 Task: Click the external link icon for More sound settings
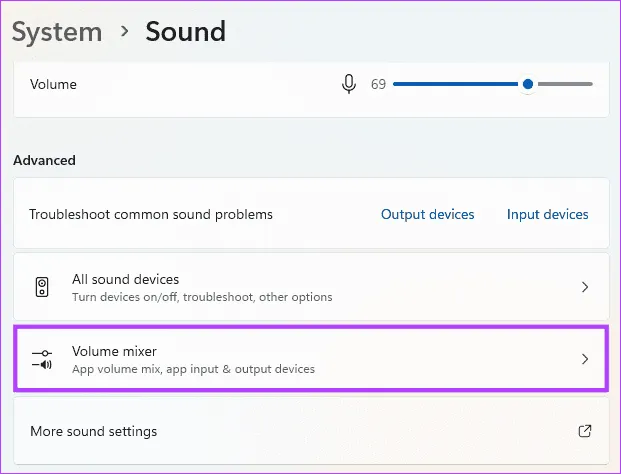[x=585, y=431]
